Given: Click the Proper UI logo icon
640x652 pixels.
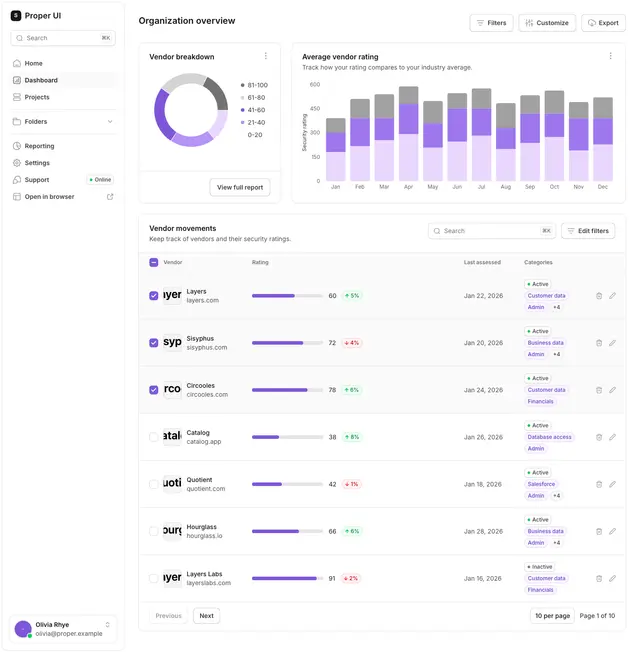Looking at the screenshot, I should (16, 16).
